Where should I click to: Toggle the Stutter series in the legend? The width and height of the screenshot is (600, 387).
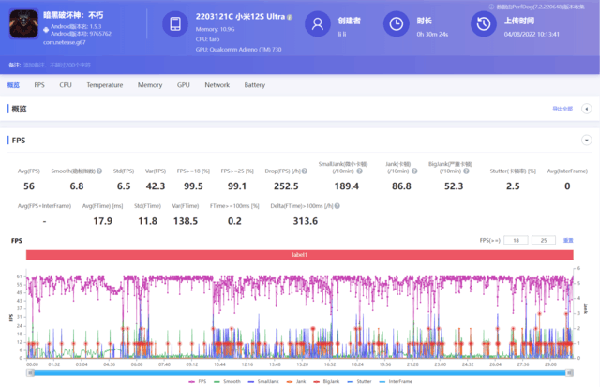tap(359, 382)
